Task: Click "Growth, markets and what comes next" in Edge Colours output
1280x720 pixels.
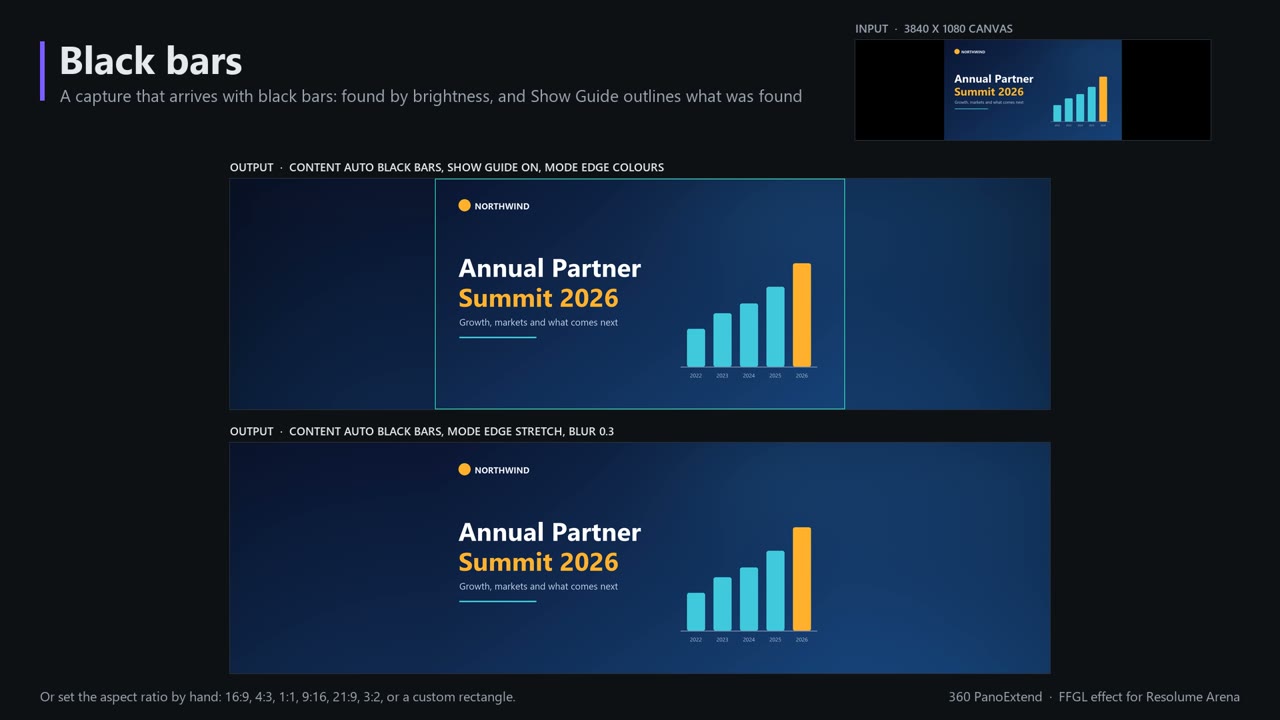Action: point(539,323)
